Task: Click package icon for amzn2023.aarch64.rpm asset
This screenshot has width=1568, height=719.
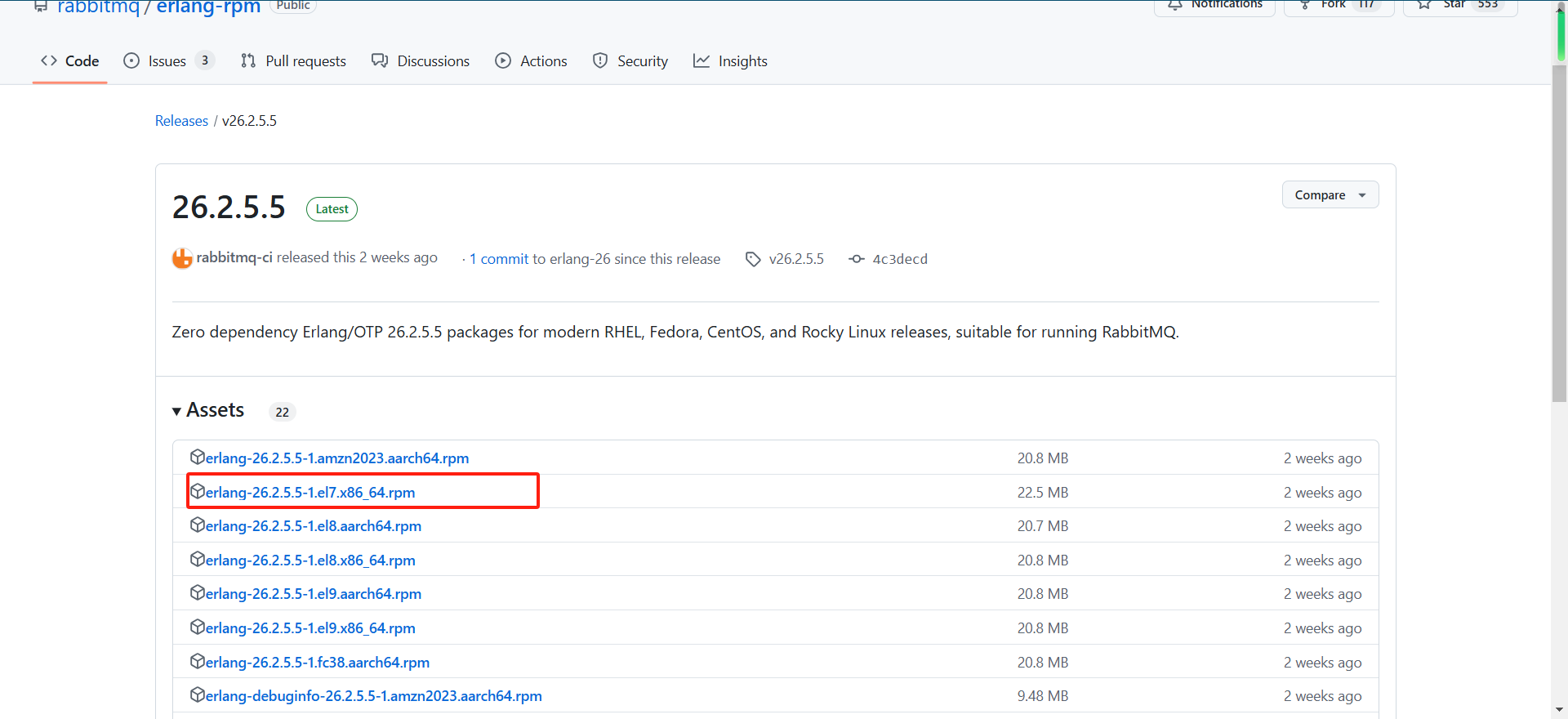Action: [x=197, y=457]
